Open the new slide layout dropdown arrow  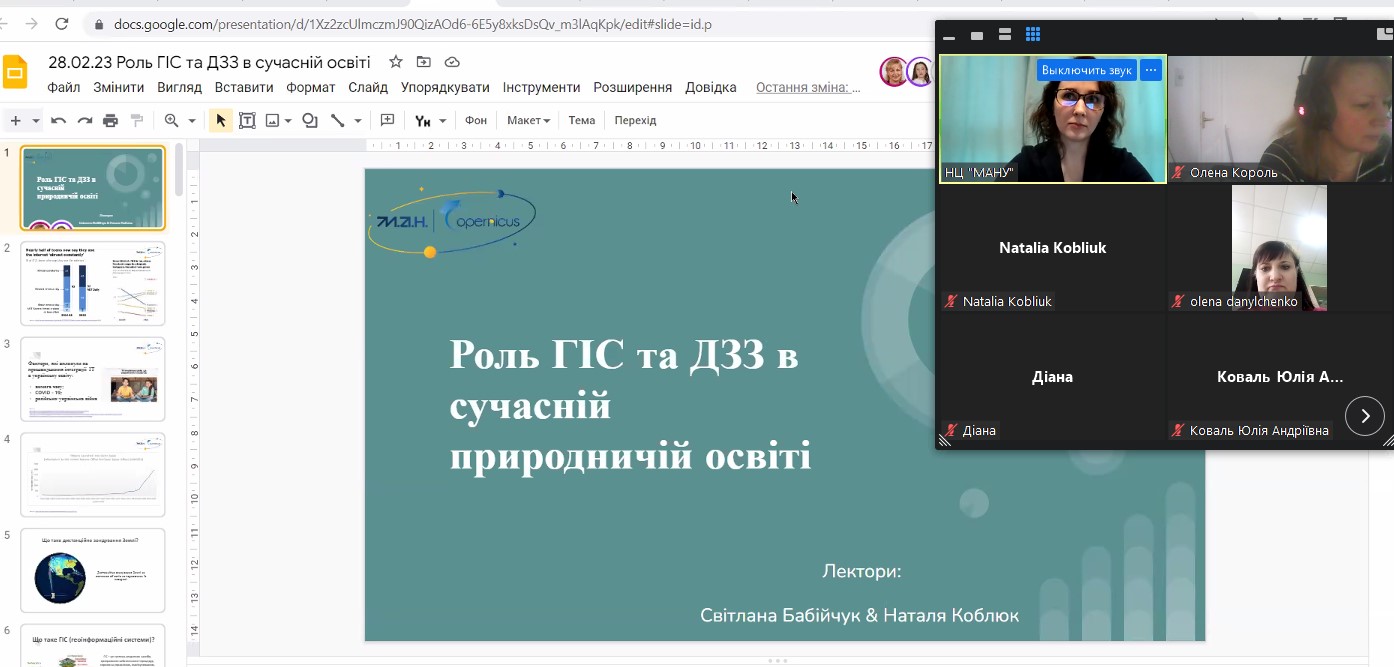pyautogui.click(x=36, y=121)
